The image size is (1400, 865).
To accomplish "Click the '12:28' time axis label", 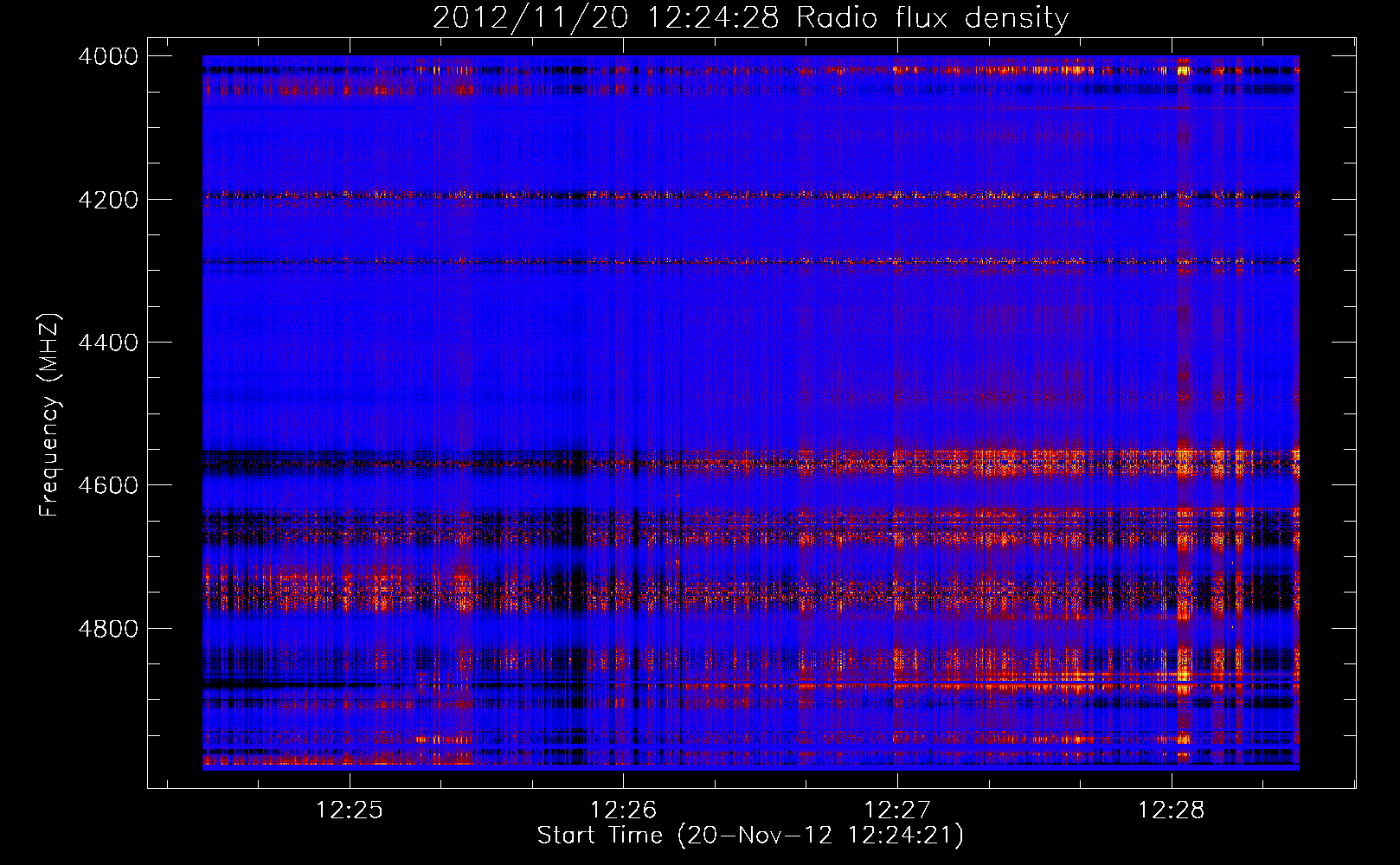I will 1171,811.
